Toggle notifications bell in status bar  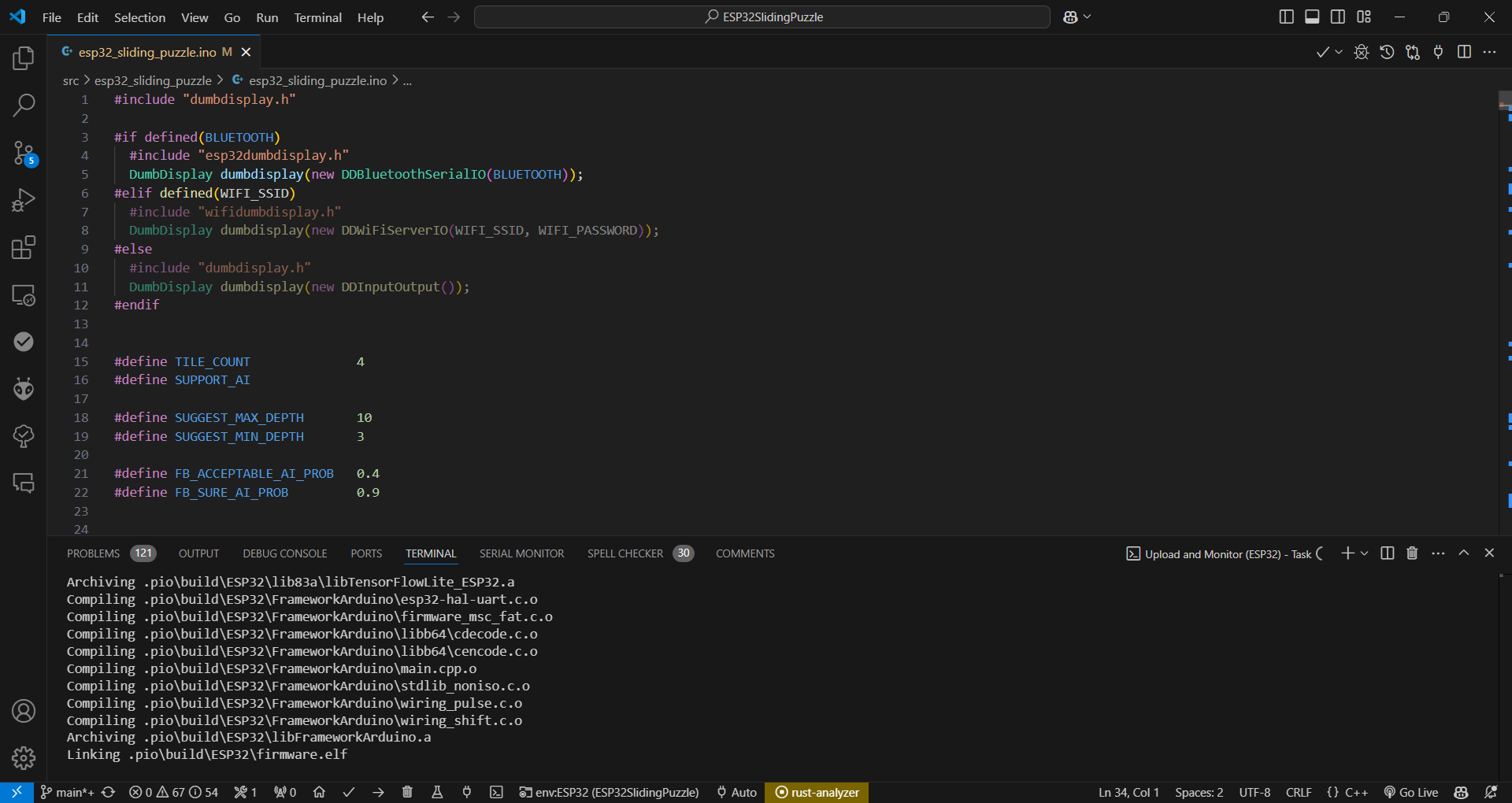point(1491,792)
